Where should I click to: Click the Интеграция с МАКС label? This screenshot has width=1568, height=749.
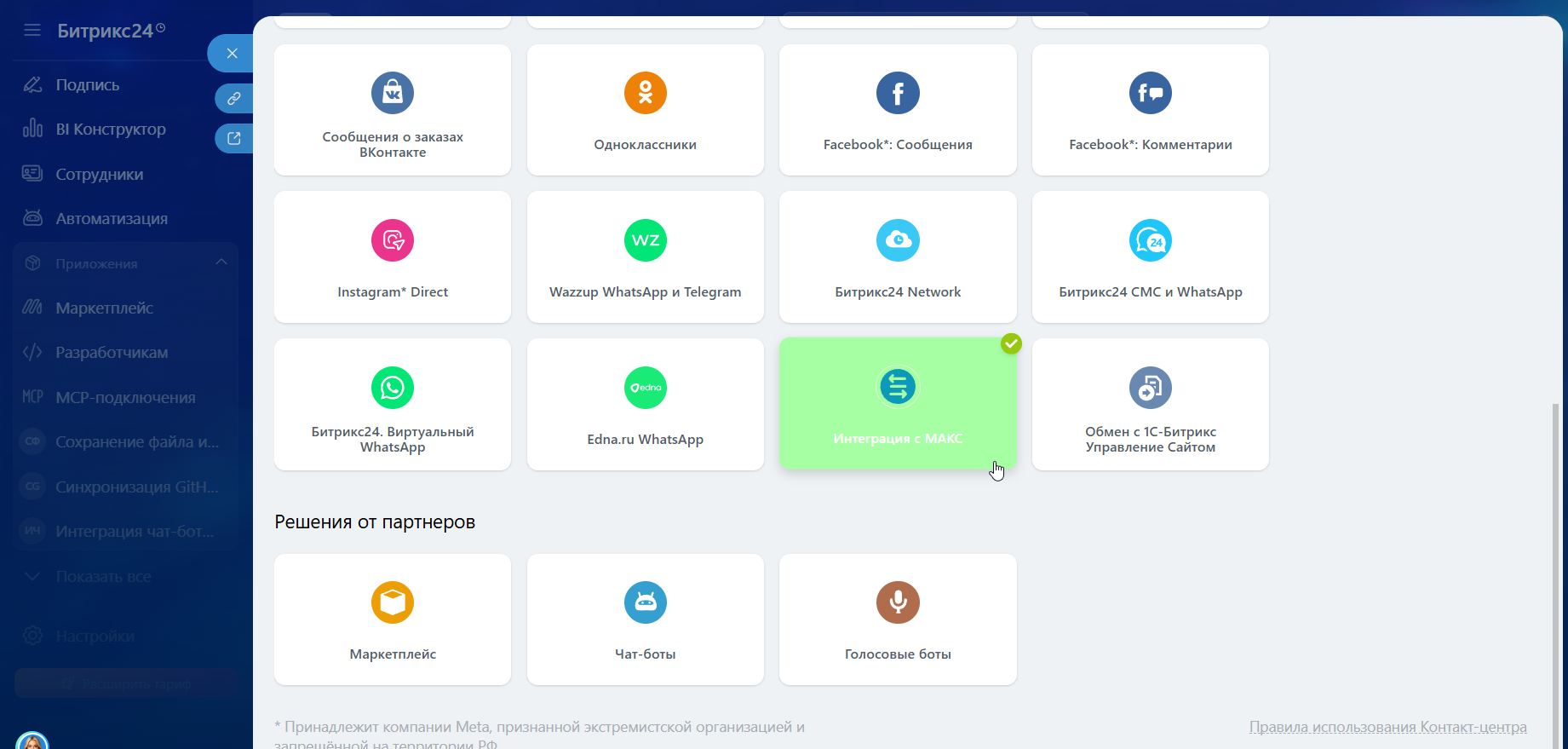point(898,439)
